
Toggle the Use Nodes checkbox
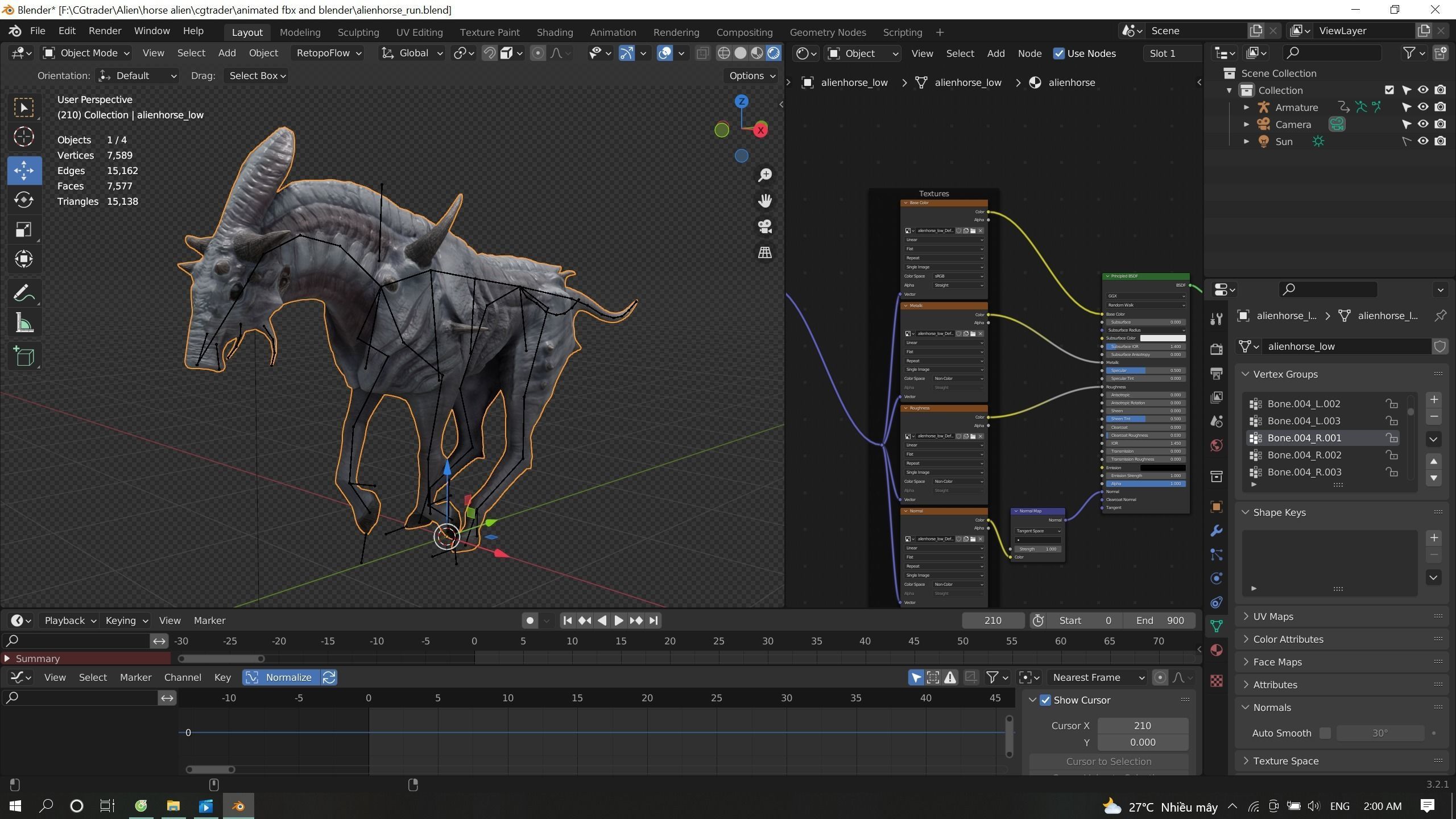pos(1058,53)
